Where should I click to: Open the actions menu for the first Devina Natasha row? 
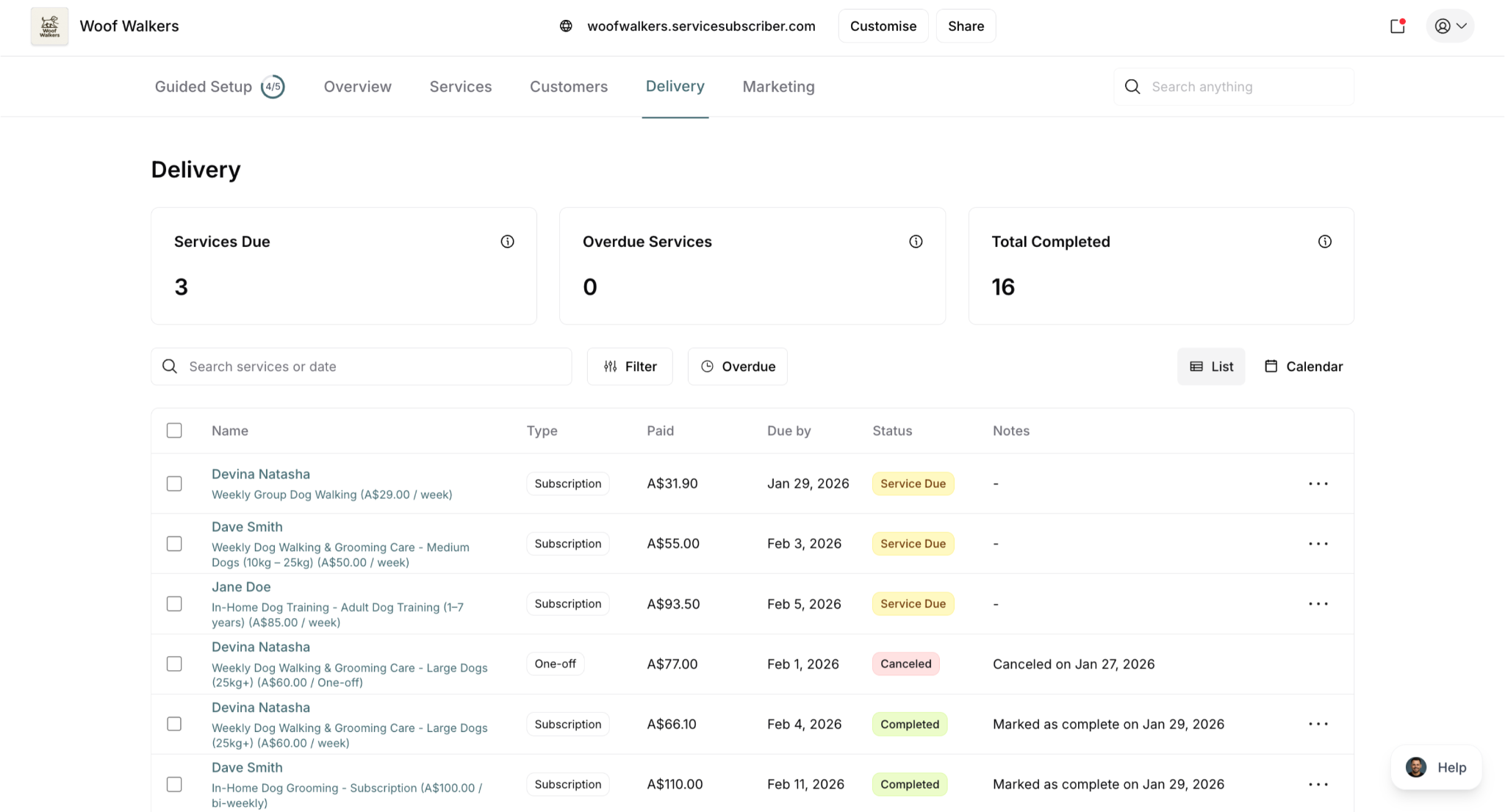[x=1318, y=484]
